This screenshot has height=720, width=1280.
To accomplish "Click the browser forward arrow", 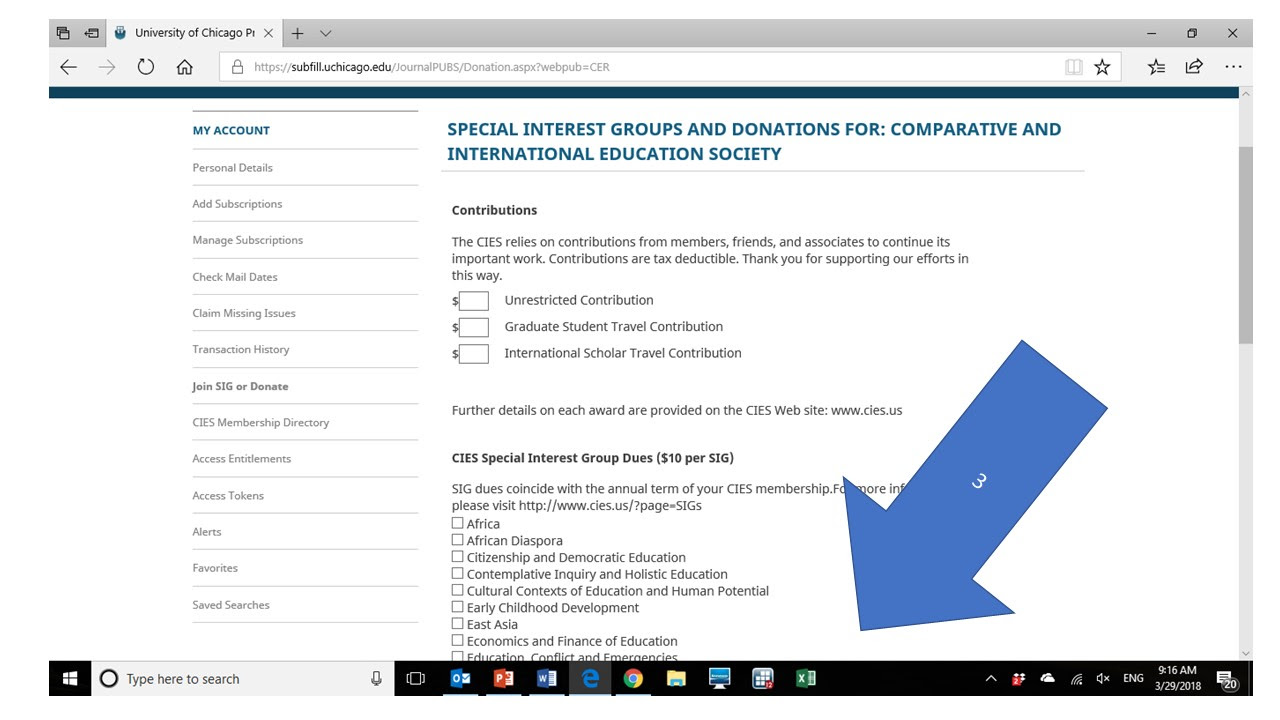I will coord(107,67).
